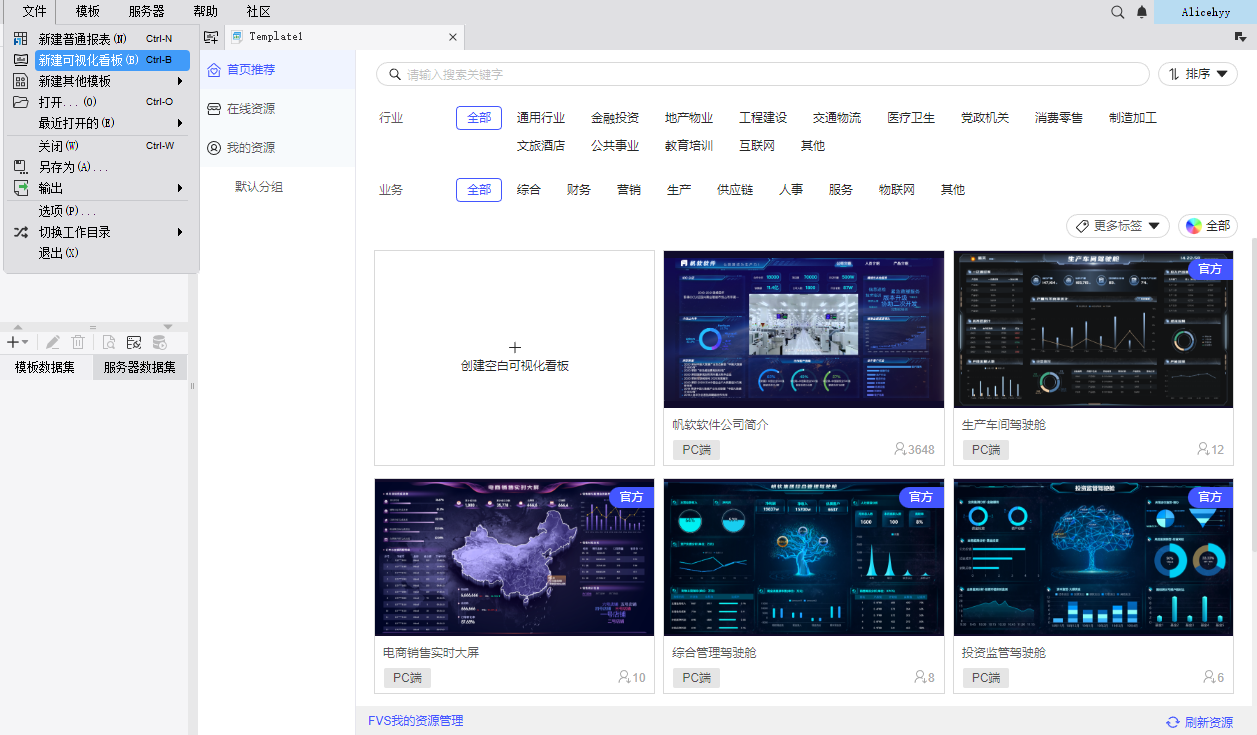Select 默认分组 group

point(259,186)
